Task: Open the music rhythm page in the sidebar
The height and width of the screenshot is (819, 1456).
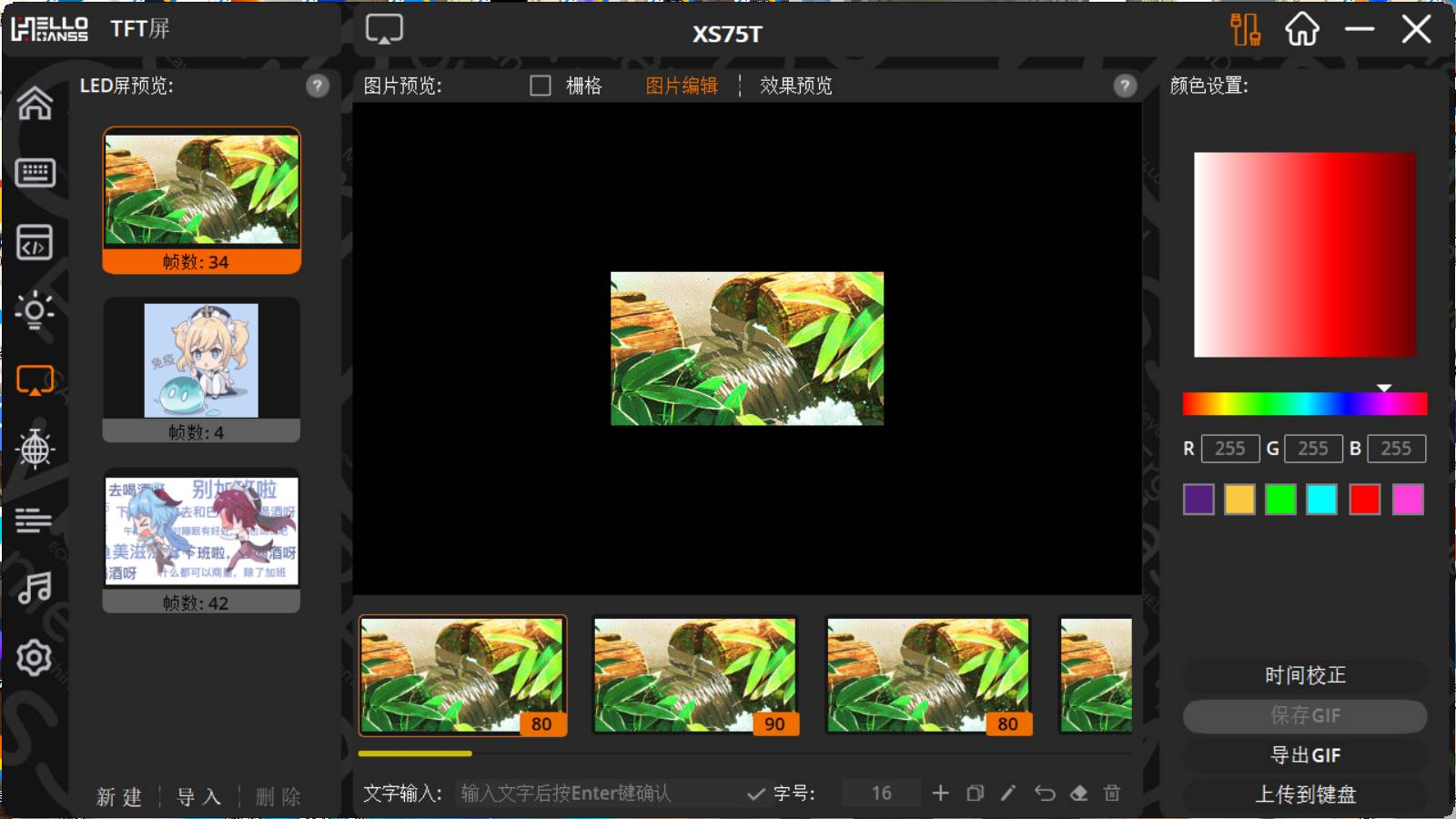Action: tap(35, 588)
